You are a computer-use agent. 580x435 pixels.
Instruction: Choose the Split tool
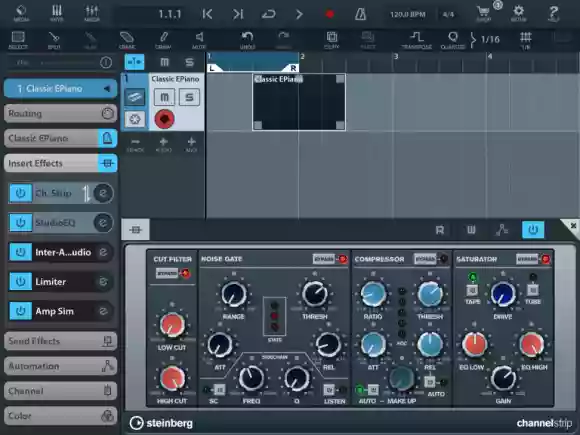coord(54,40)
